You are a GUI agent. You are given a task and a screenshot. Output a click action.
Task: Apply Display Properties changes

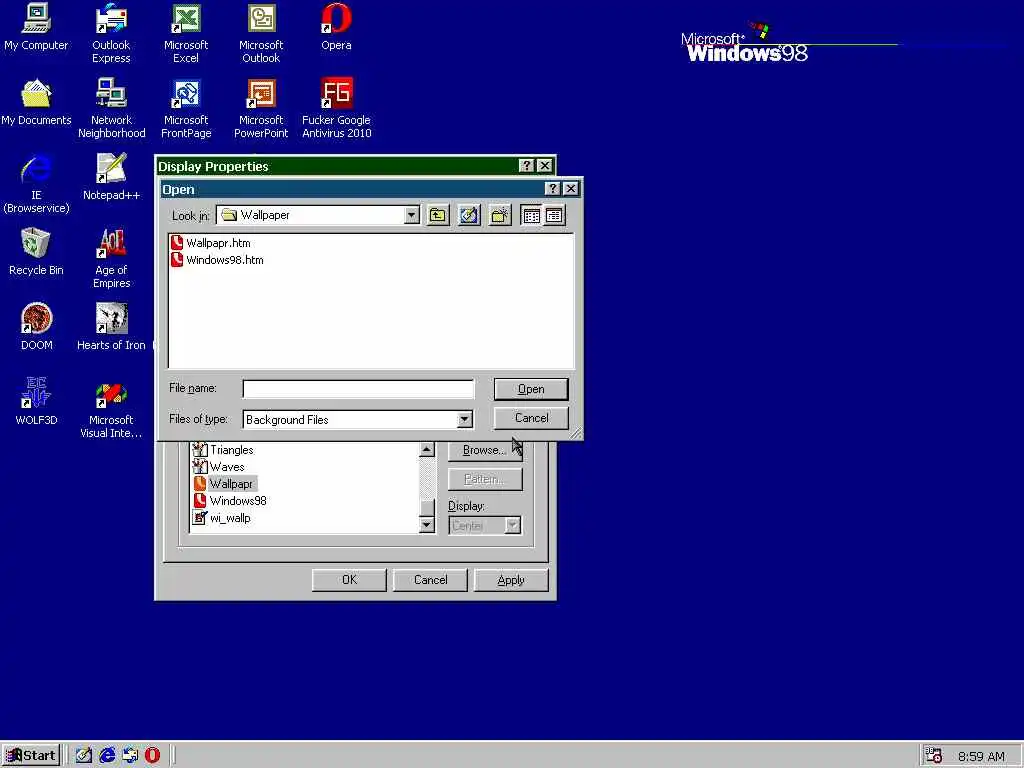511,580
